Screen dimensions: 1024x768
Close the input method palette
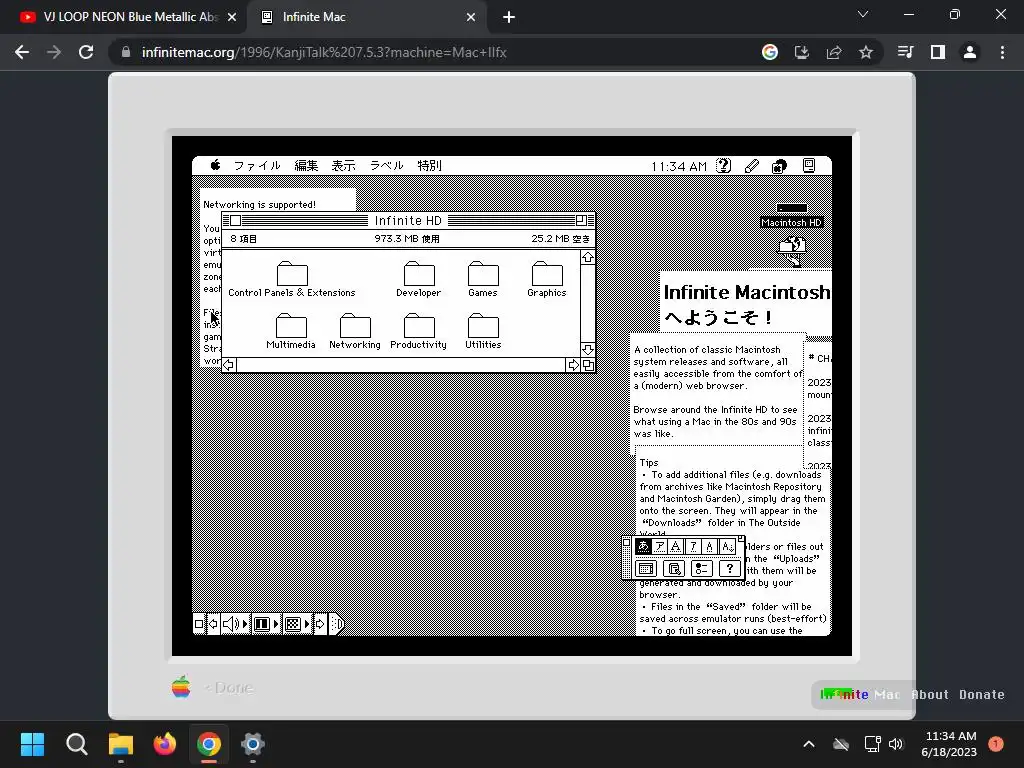[x=627, y=542]
